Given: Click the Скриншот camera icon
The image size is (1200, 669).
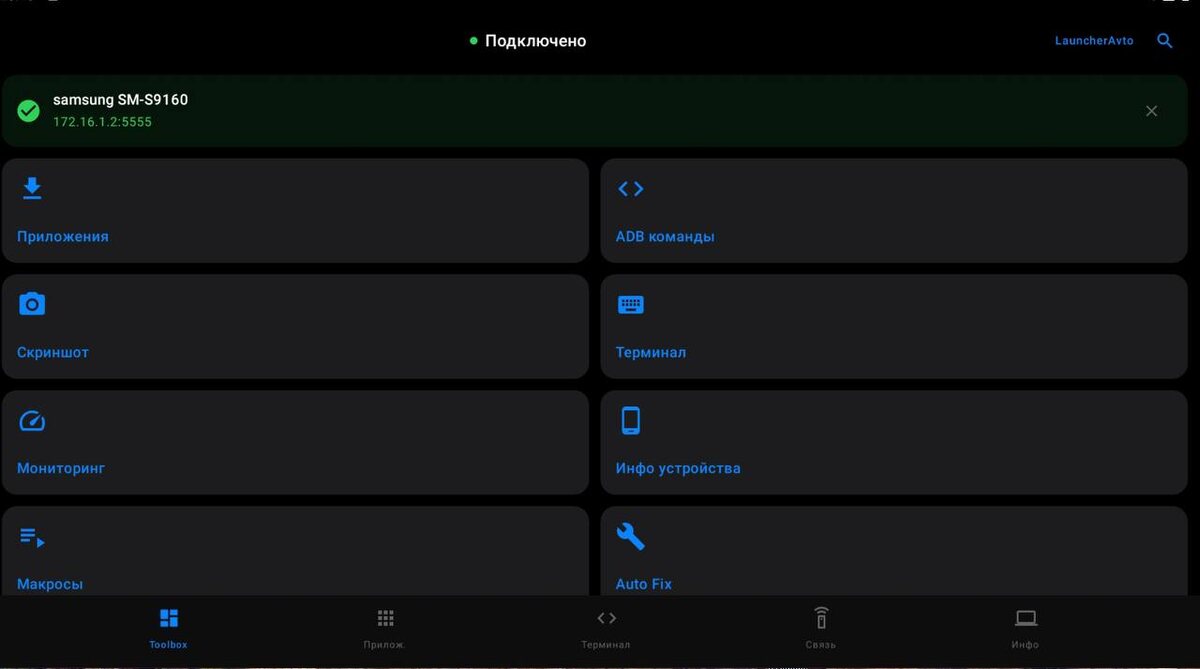Looking at the screenshot, I should pos(32,304).
